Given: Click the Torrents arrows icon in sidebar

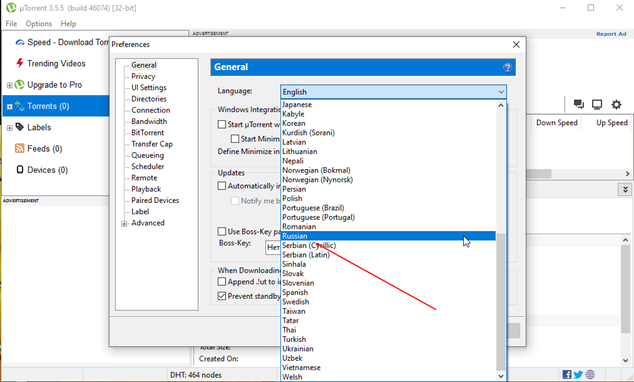Looking at the screenshot, I should tap(19, 106).
